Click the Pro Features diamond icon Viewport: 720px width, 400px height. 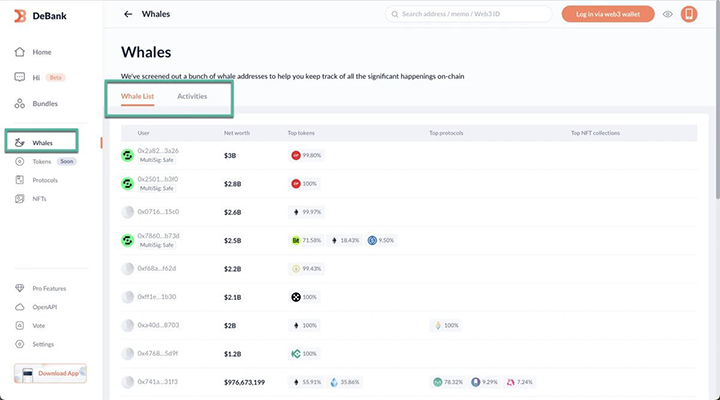tap(19, 288)
